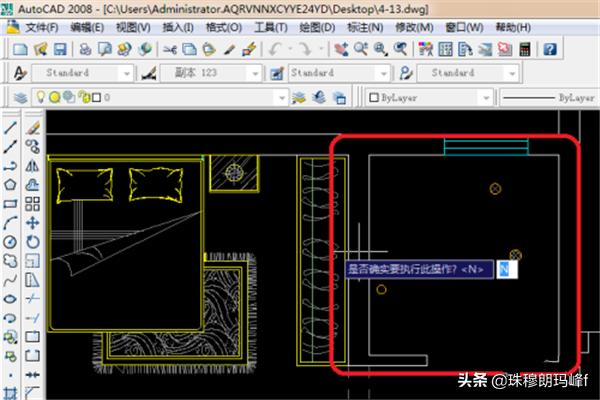
Task: Pick the Move modify tool
Action: [x=33, y=223]
